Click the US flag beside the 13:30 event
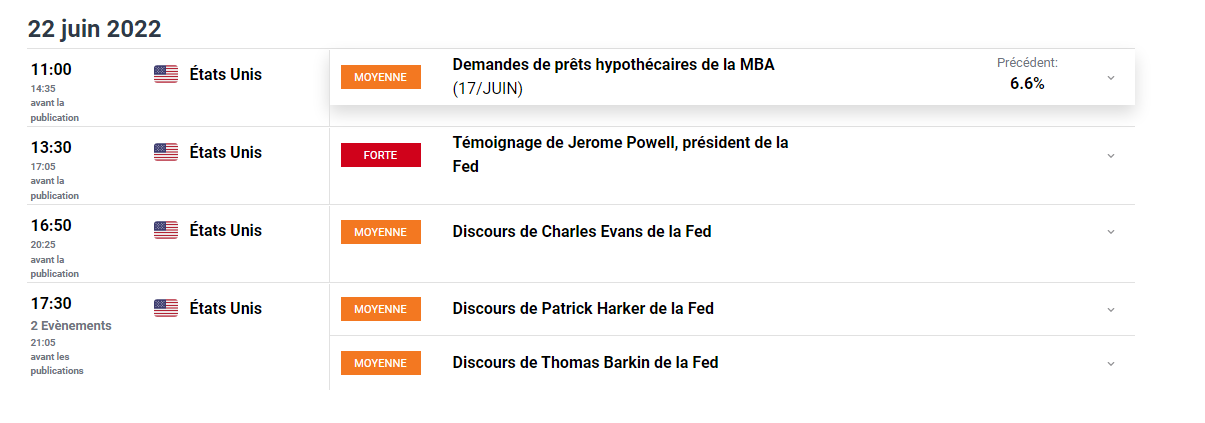Image resolution: width=1205 pixels, height=423 pixels. coord(166,152)
